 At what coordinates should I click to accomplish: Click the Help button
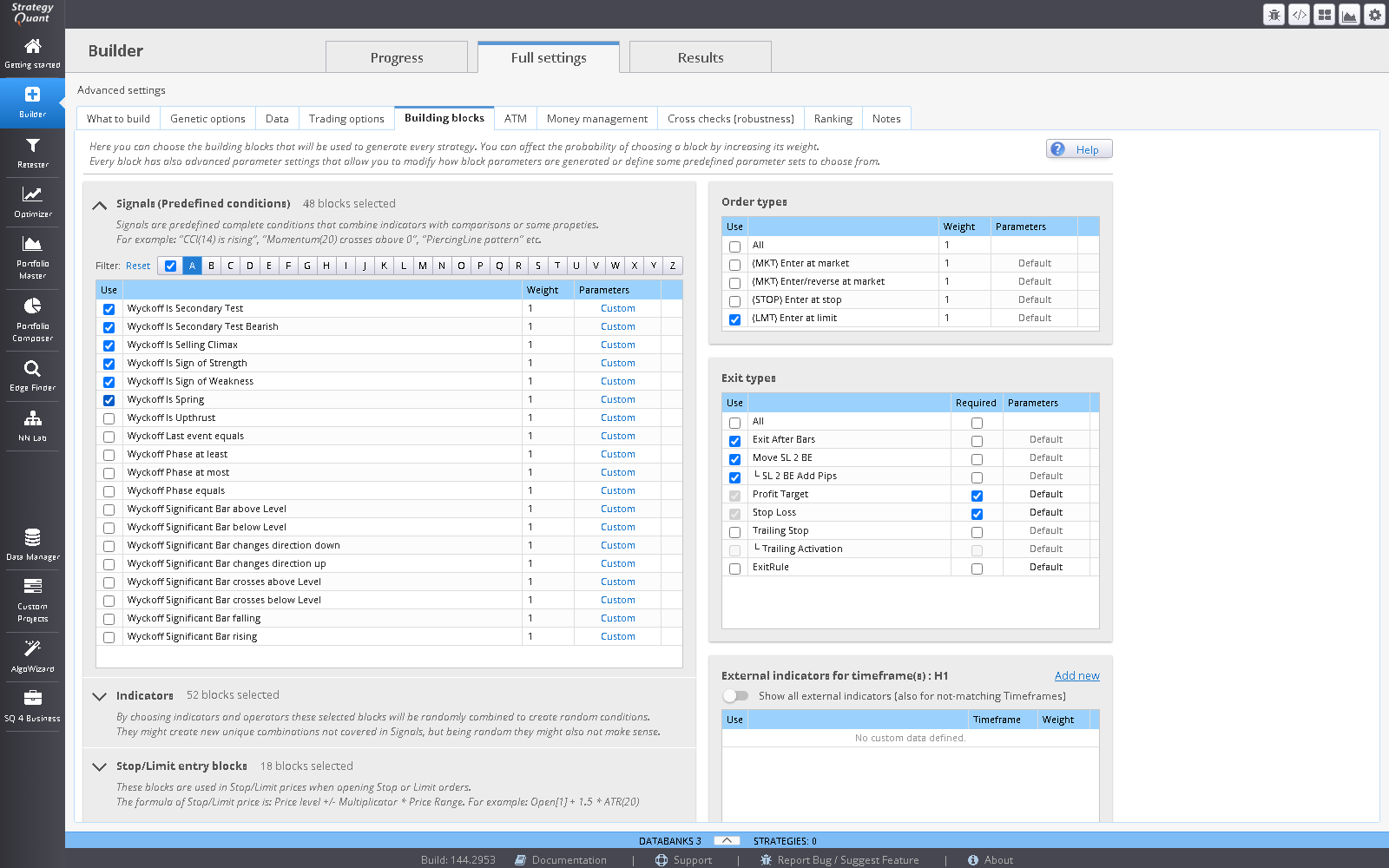(1079, 149)
